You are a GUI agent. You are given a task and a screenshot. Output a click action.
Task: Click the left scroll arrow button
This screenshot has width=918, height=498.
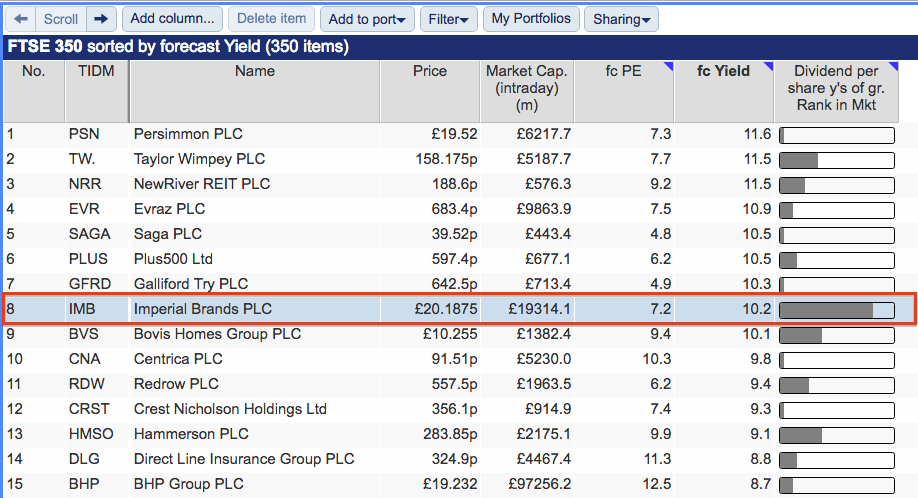(x=21, y=19)
